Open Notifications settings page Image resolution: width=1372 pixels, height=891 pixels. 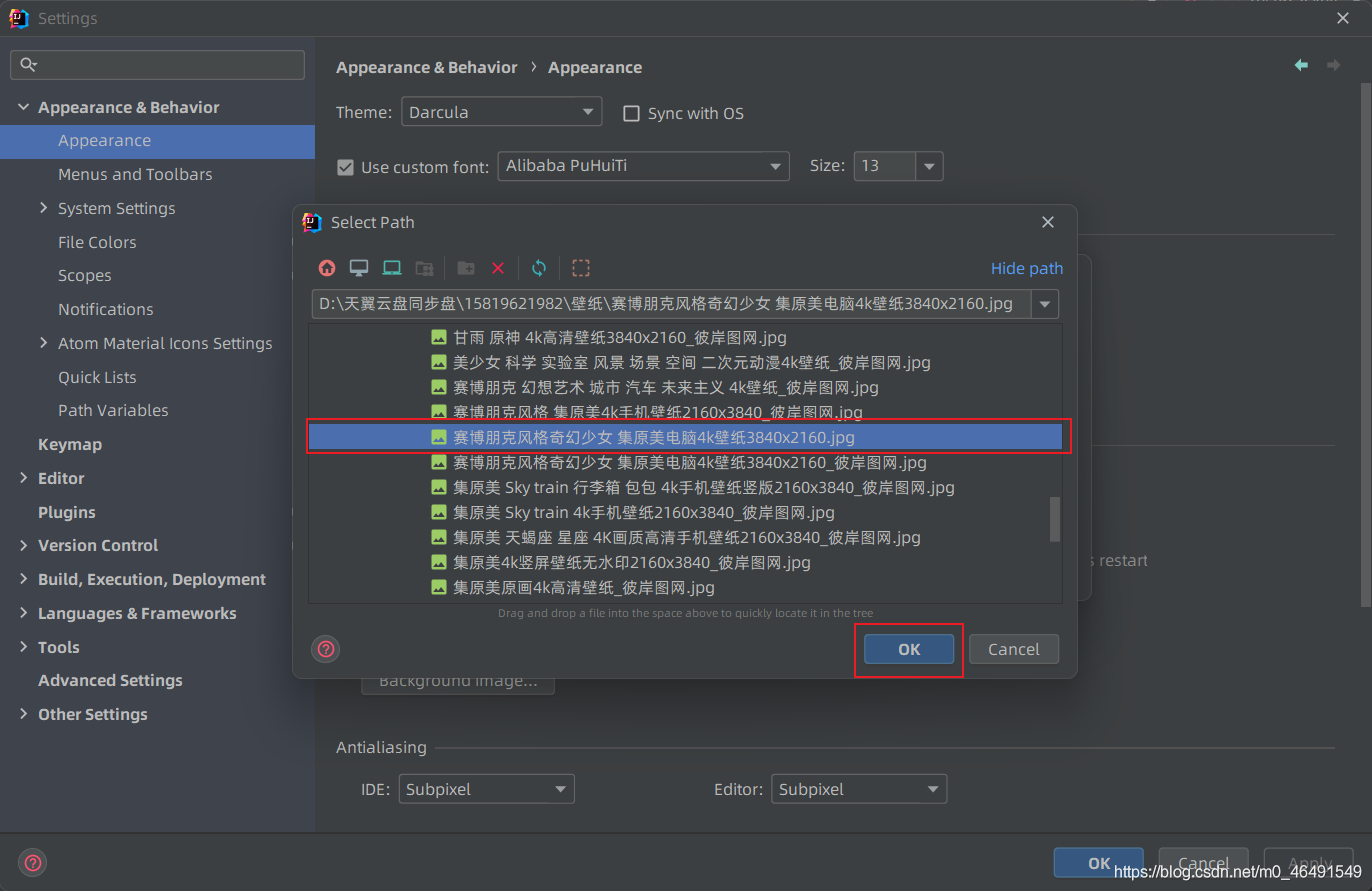tap(106, 309)
